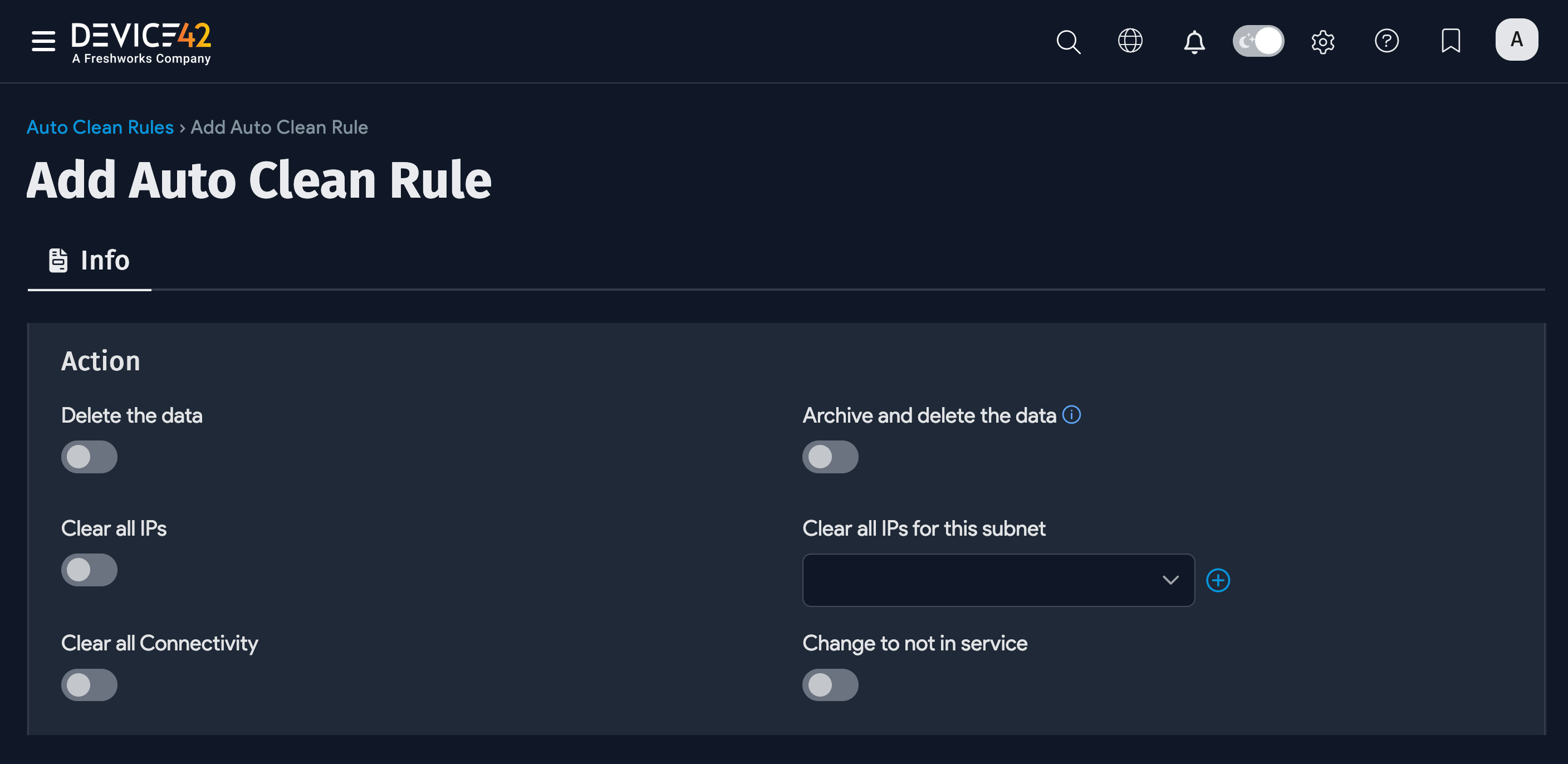Open the settings gear

click(x=1322, y=41)
